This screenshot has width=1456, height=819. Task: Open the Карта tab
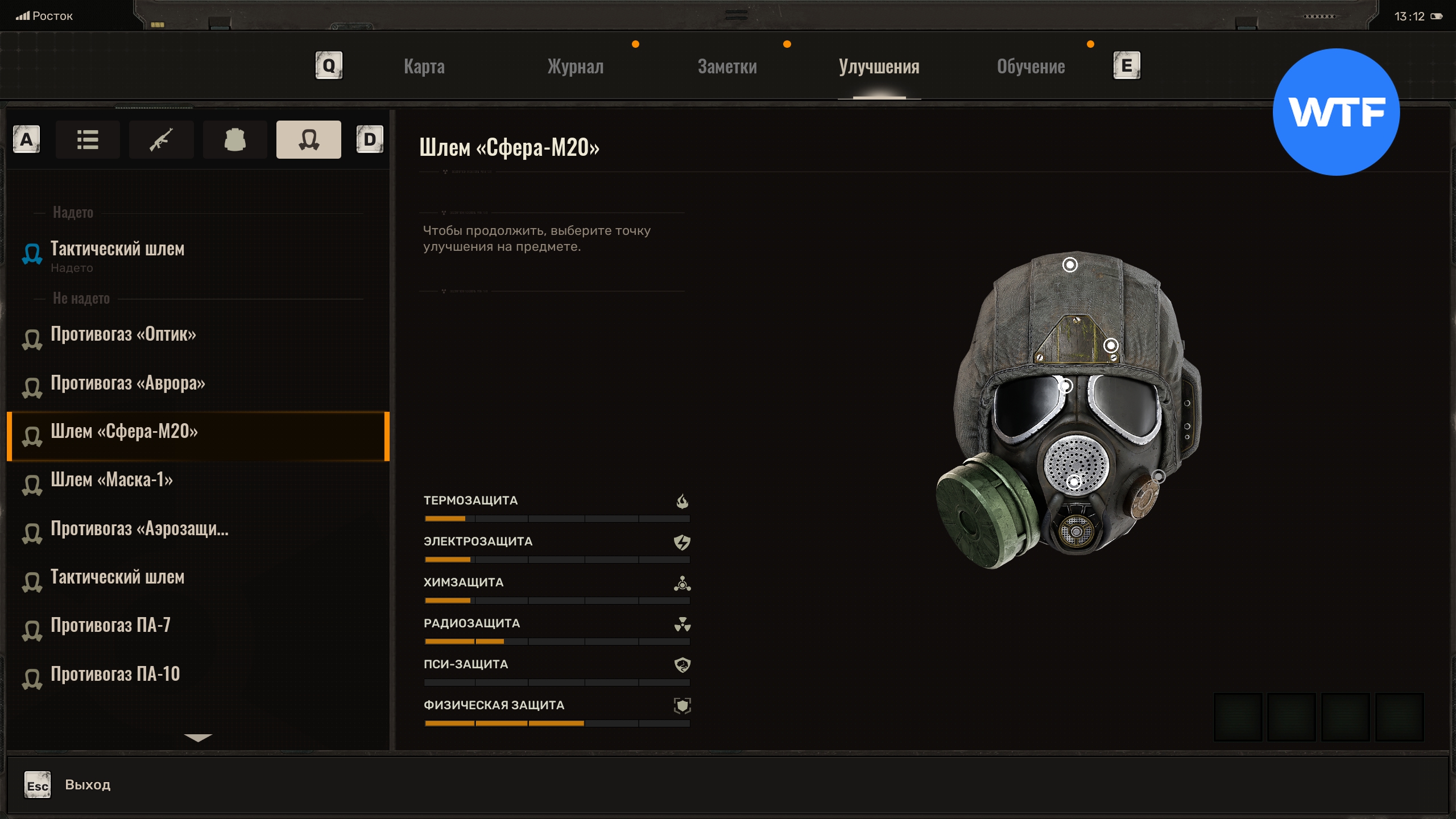click(x=424, y=67)
